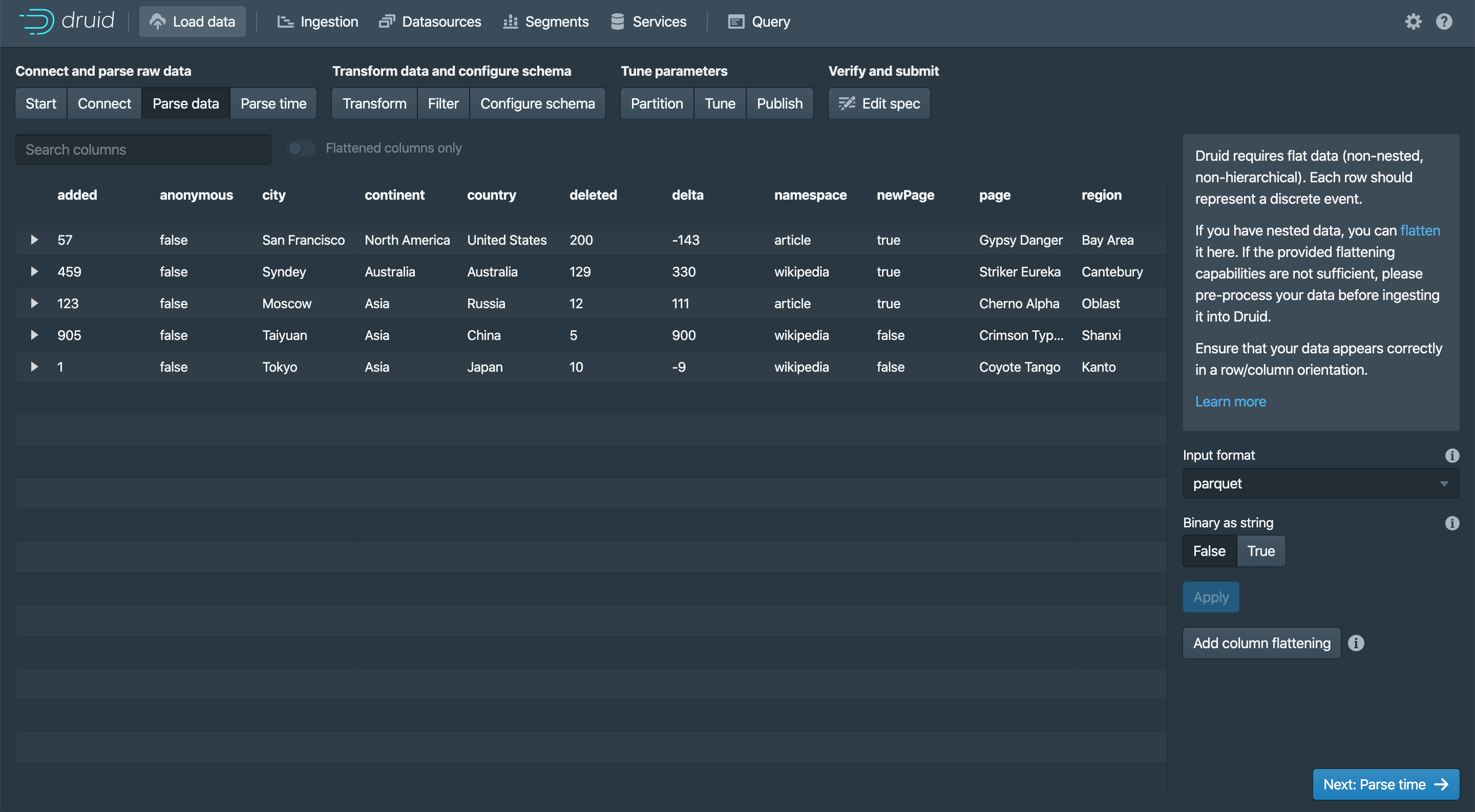Open settings via the gear icon
The image size is (1475, 812).
tap(1413, 22)
